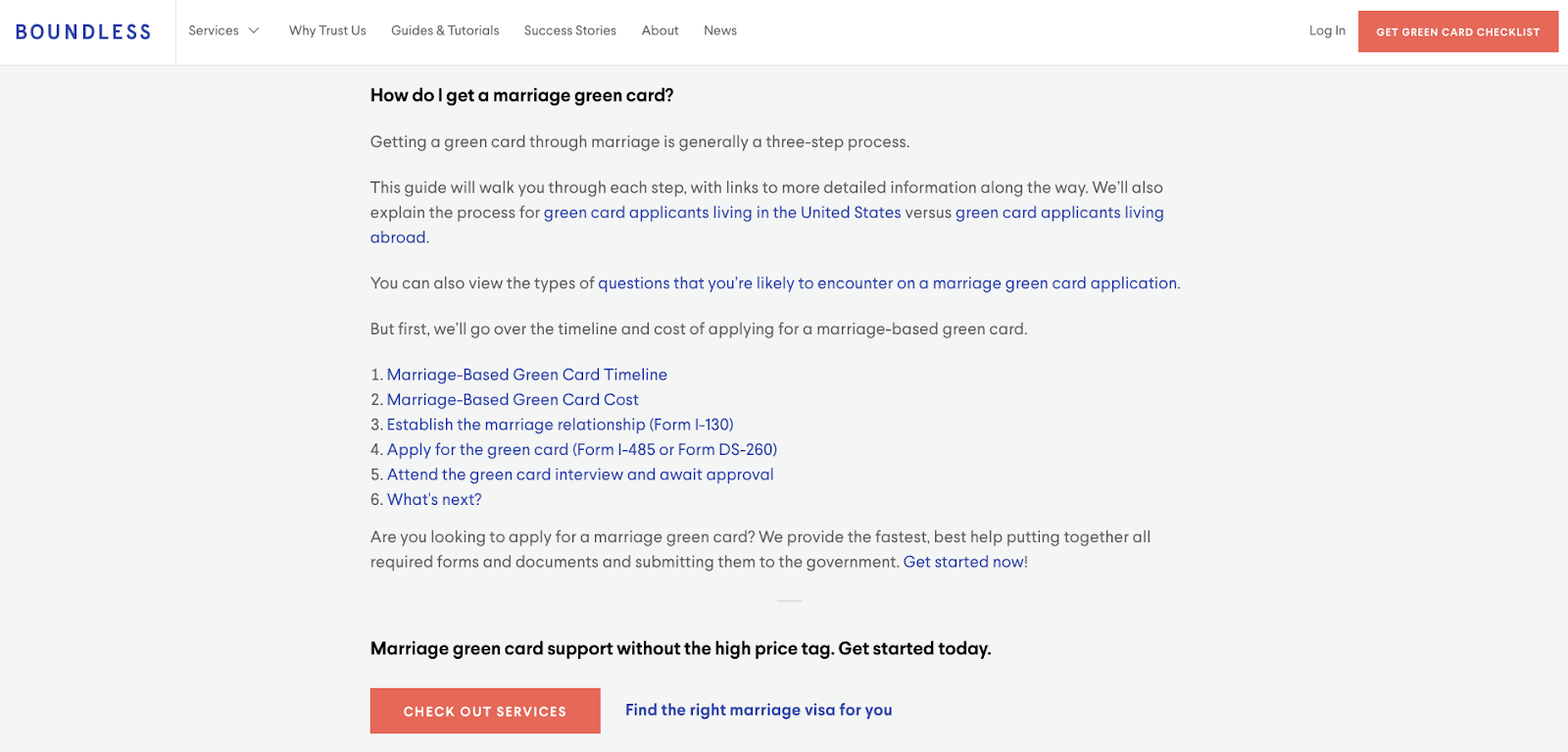Open link for applicants living in the United States

722,212
